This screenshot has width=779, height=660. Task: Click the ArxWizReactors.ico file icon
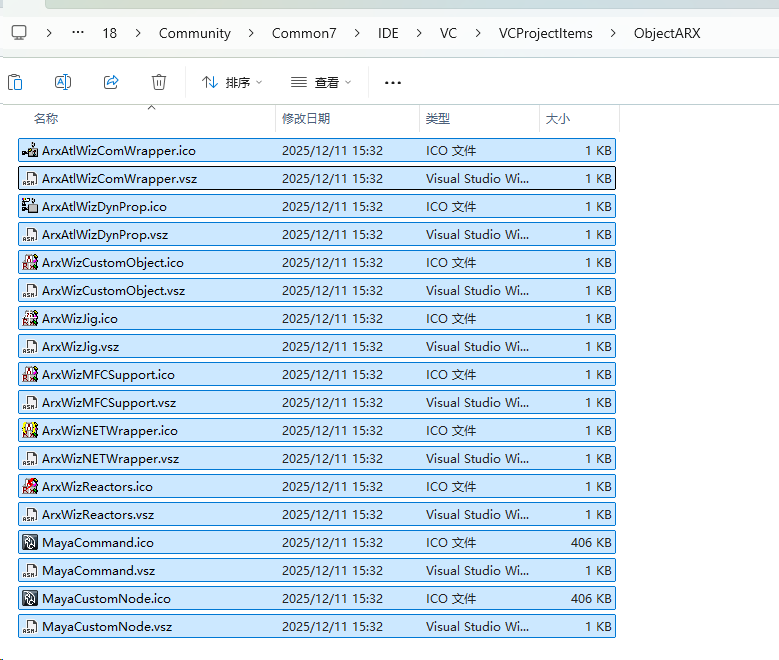point(30,487)
